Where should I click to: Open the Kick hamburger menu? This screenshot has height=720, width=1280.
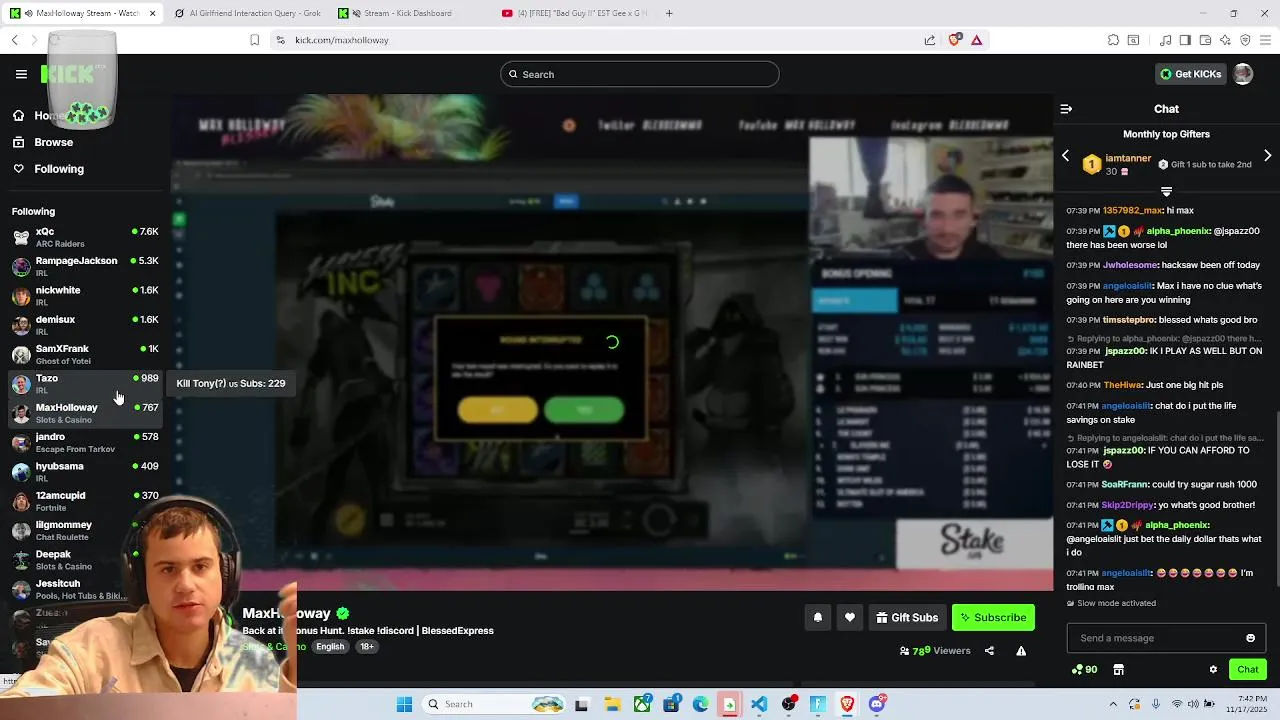coord(21,74)
